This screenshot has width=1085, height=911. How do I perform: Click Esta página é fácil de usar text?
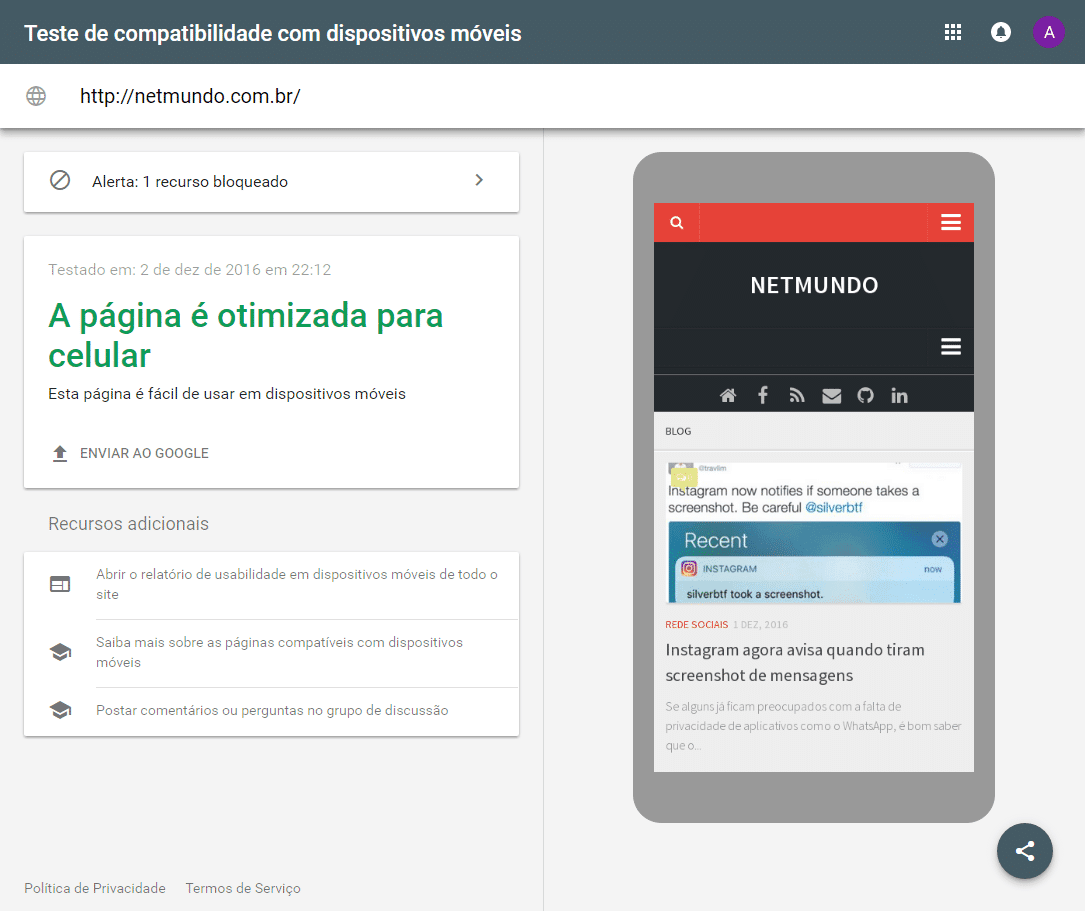pos(227,394)
